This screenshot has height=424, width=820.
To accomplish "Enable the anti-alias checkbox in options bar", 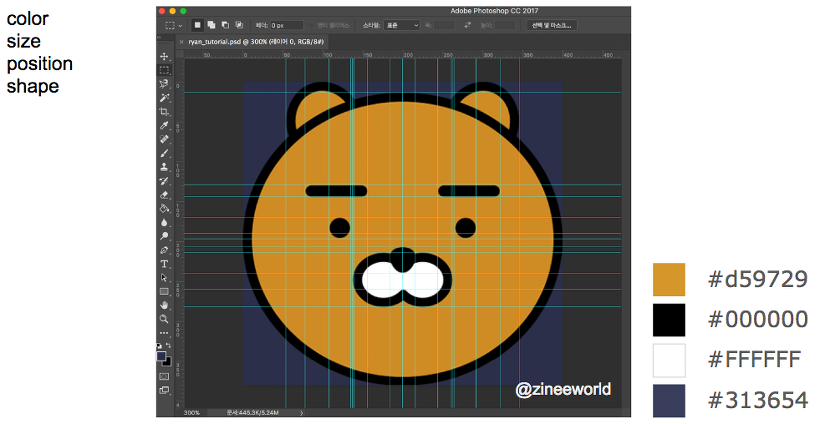I will pyautogui.click(x=309, y=24).
